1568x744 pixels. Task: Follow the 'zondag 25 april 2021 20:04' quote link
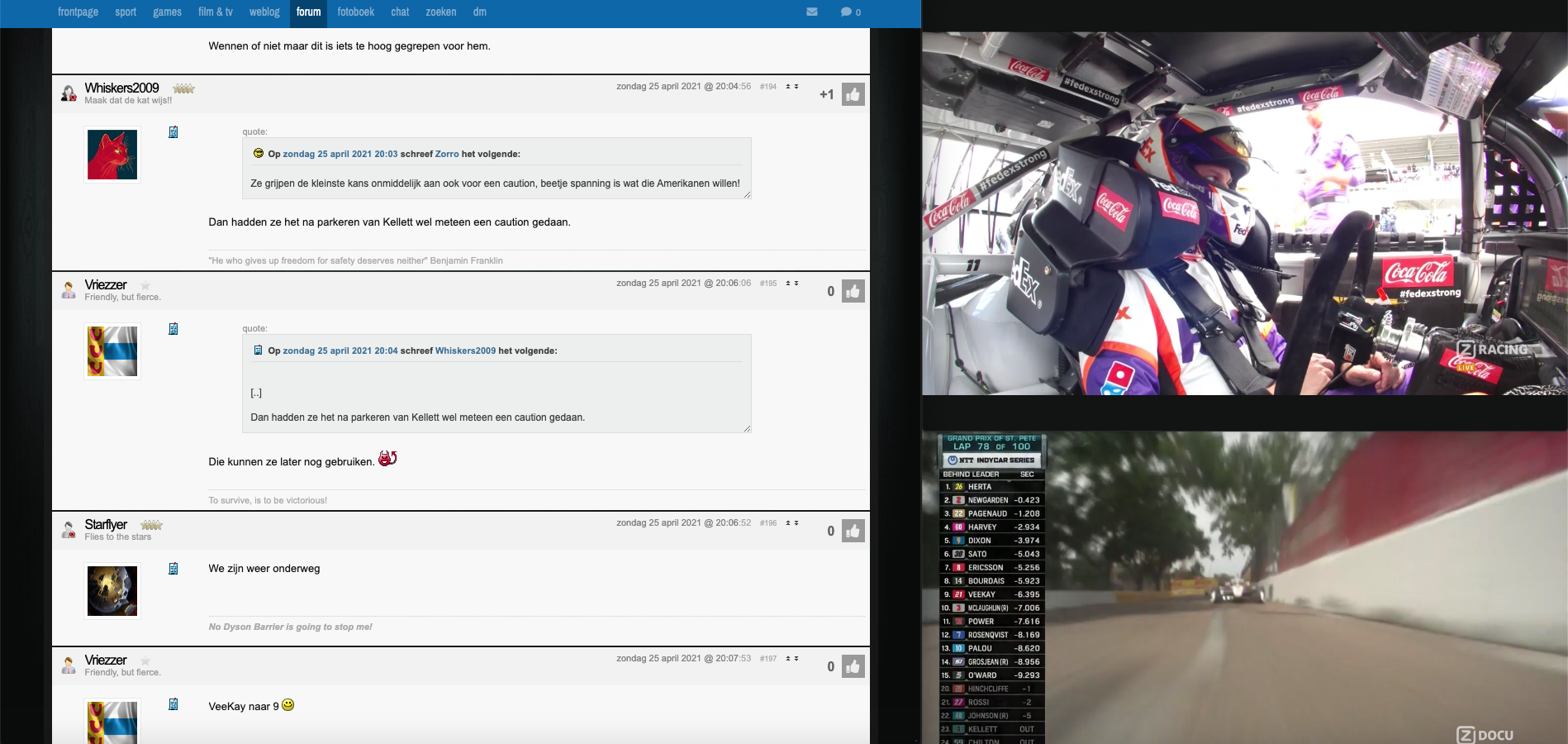pyautogui.click(x=340, y=351)
